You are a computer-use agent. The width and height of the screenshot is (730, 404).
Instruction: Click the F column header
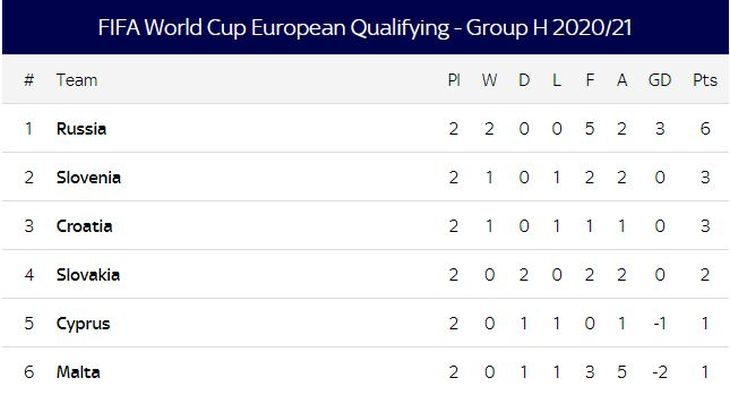(589, 80)
